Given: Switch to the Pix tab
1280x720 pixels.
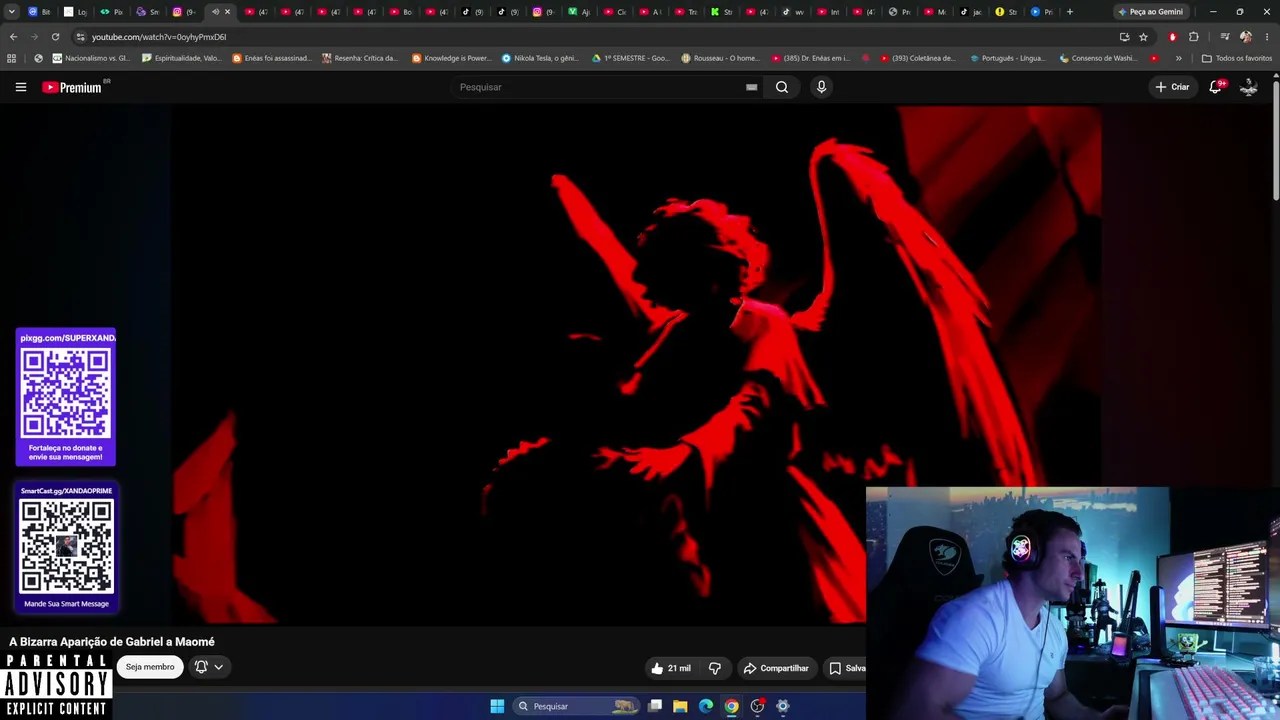Looking at the screenshot, I should click(x=111, y=12).
